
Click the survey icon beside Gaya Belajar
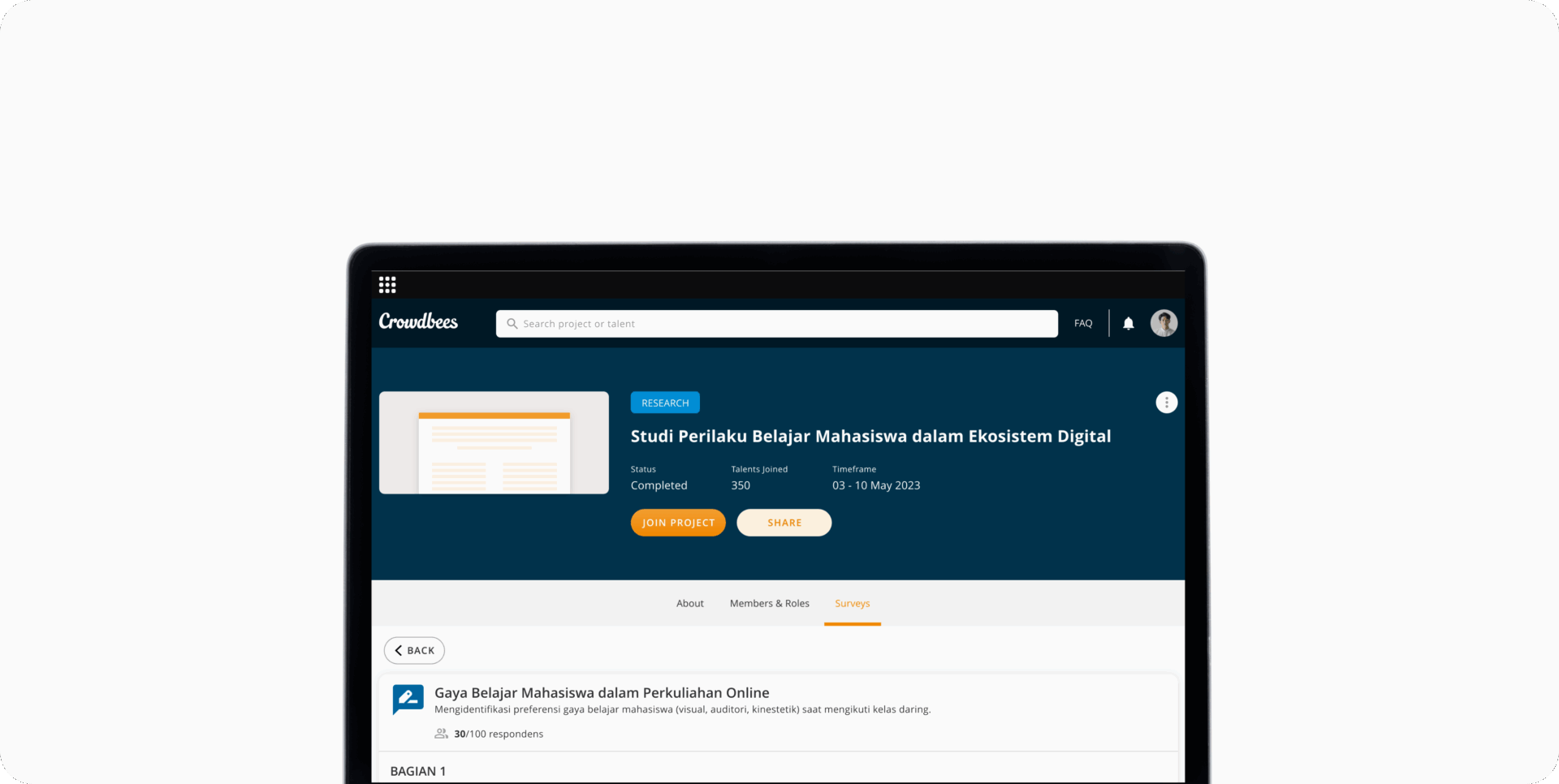[408, 699]
